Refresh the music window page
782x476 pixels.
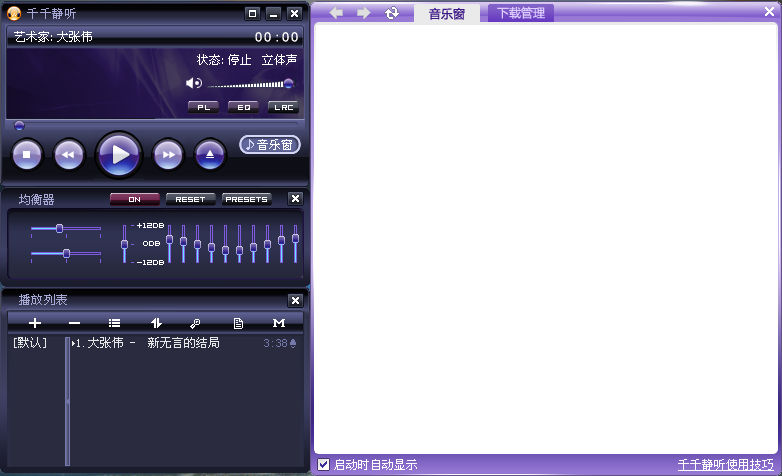(x=392, y=12)
